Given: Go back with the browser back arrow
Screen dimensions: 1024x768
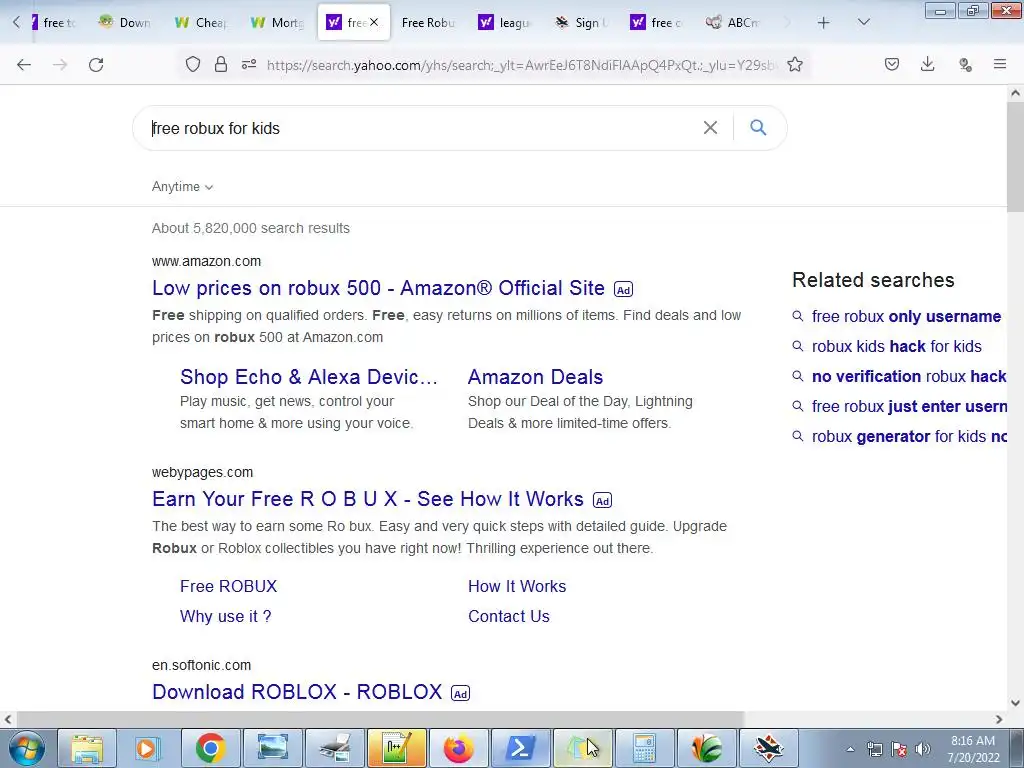Looking at the screenshot, I should click(x=24, y=64).
